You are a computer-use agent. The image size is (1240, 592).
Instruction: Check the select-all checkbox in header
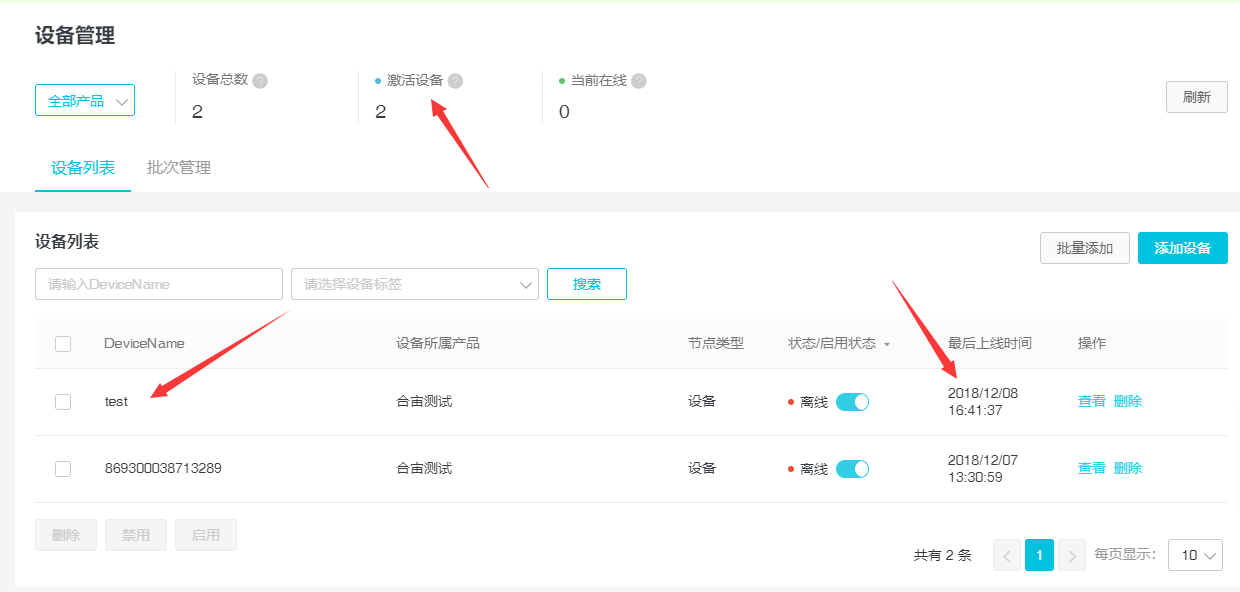[x=63, y=344]
